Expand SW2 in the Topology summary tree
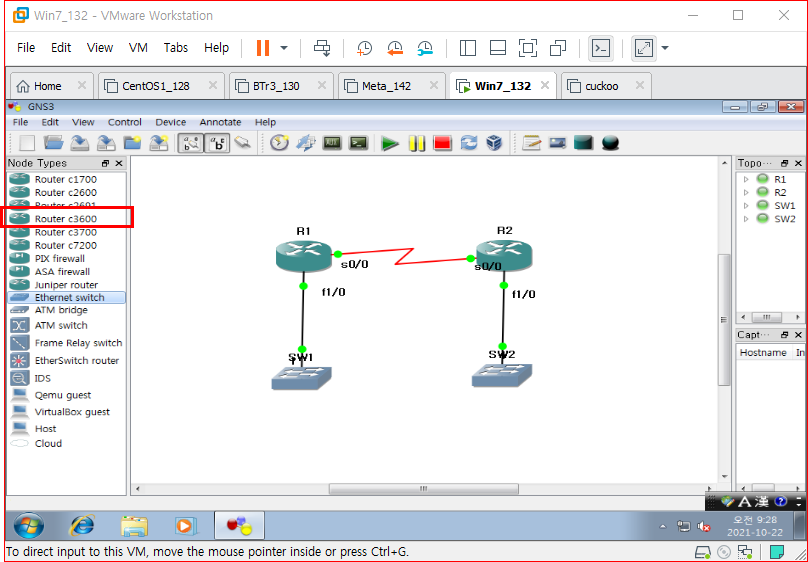Screen dimensions: 808x562 (x=745, y=218)
